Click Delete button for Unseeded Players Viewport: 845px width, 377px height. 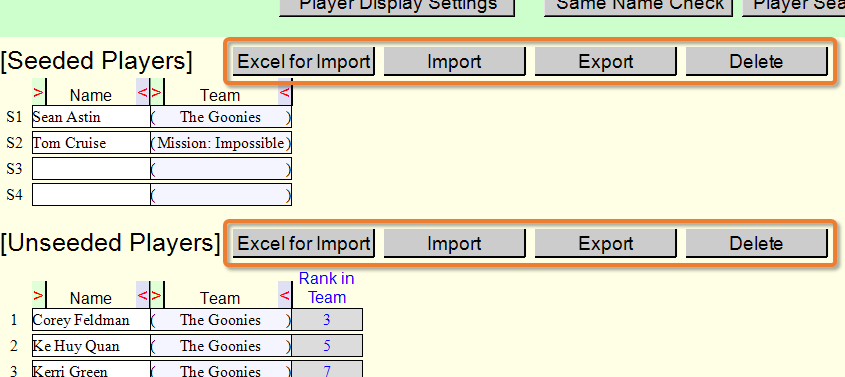tap(756, 243)
